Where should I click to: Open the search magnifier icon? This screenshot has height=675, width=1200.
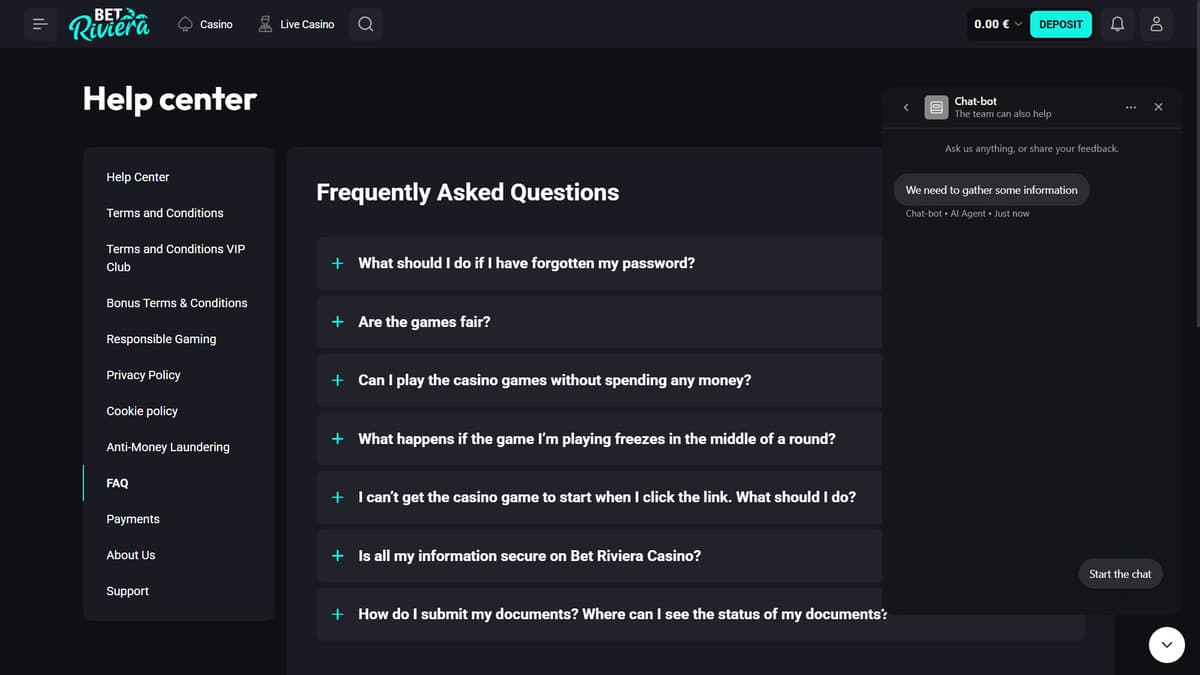point(366,24)
